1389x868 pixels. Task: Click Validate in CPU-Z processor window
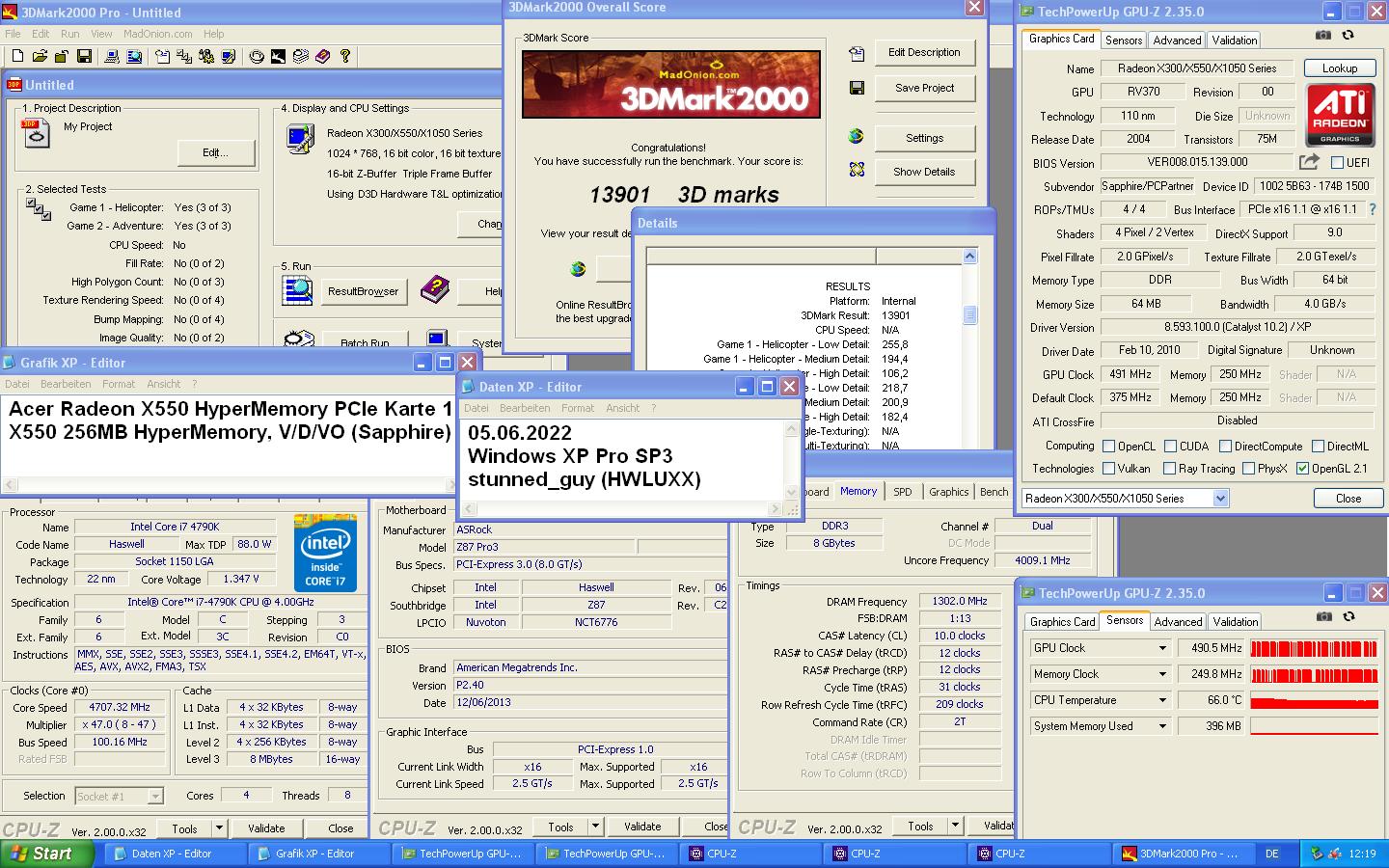266,827
